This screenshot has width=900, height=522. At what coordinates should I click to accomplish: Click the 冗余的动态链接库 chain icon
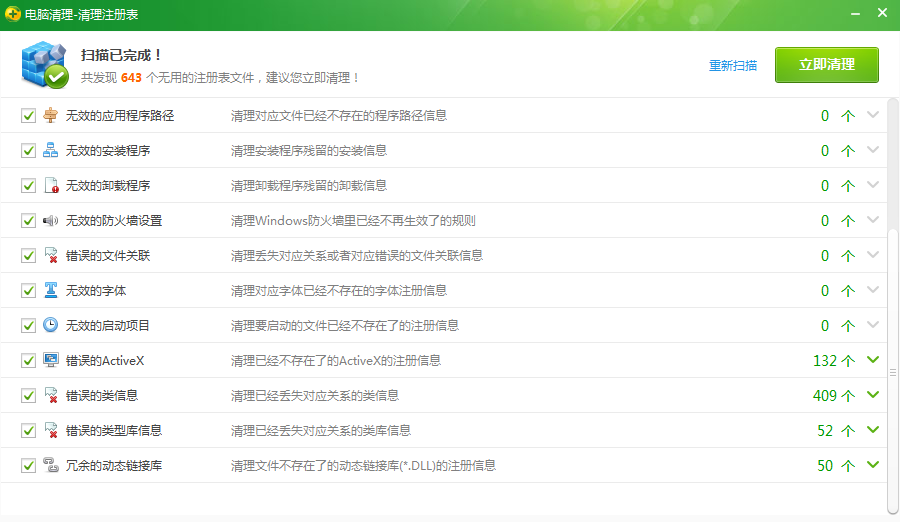click(51, 465)
